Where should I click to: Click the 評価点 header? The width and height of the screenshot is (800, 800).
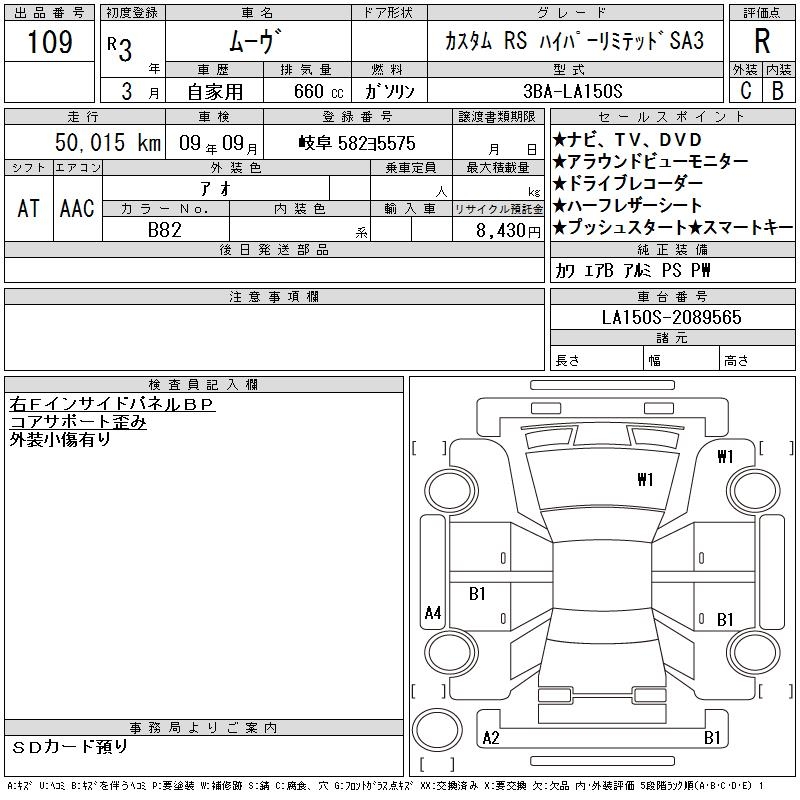coord(762,13)
